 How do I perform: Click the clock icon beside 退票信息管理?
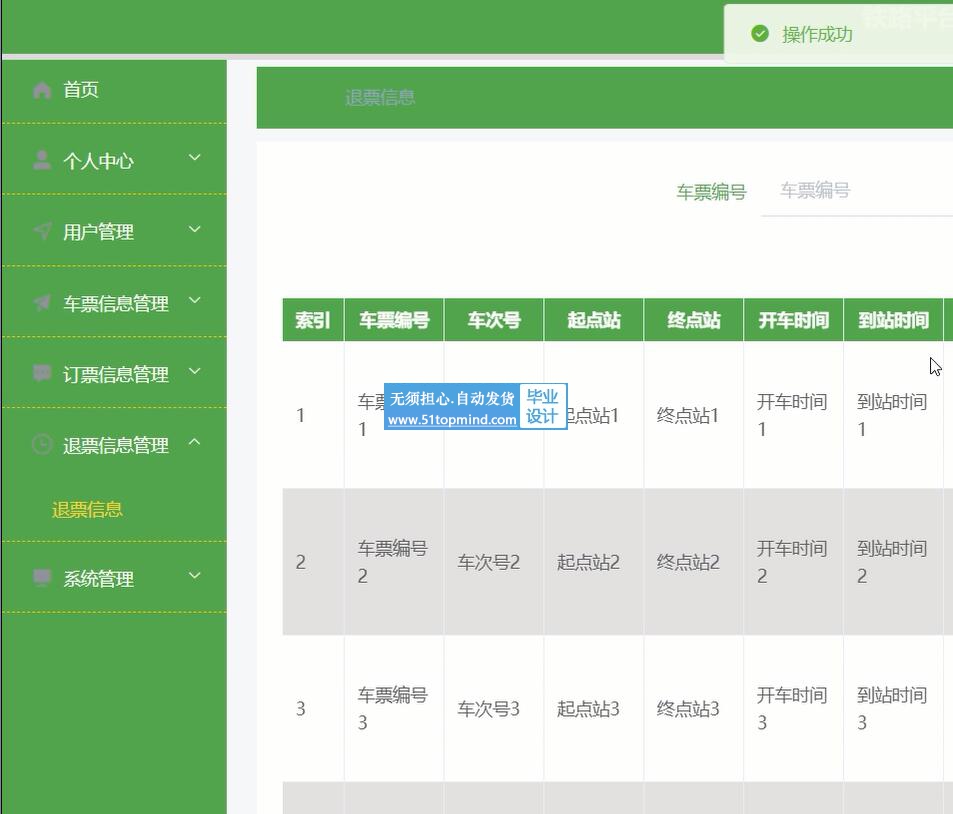tap(42, 444)
